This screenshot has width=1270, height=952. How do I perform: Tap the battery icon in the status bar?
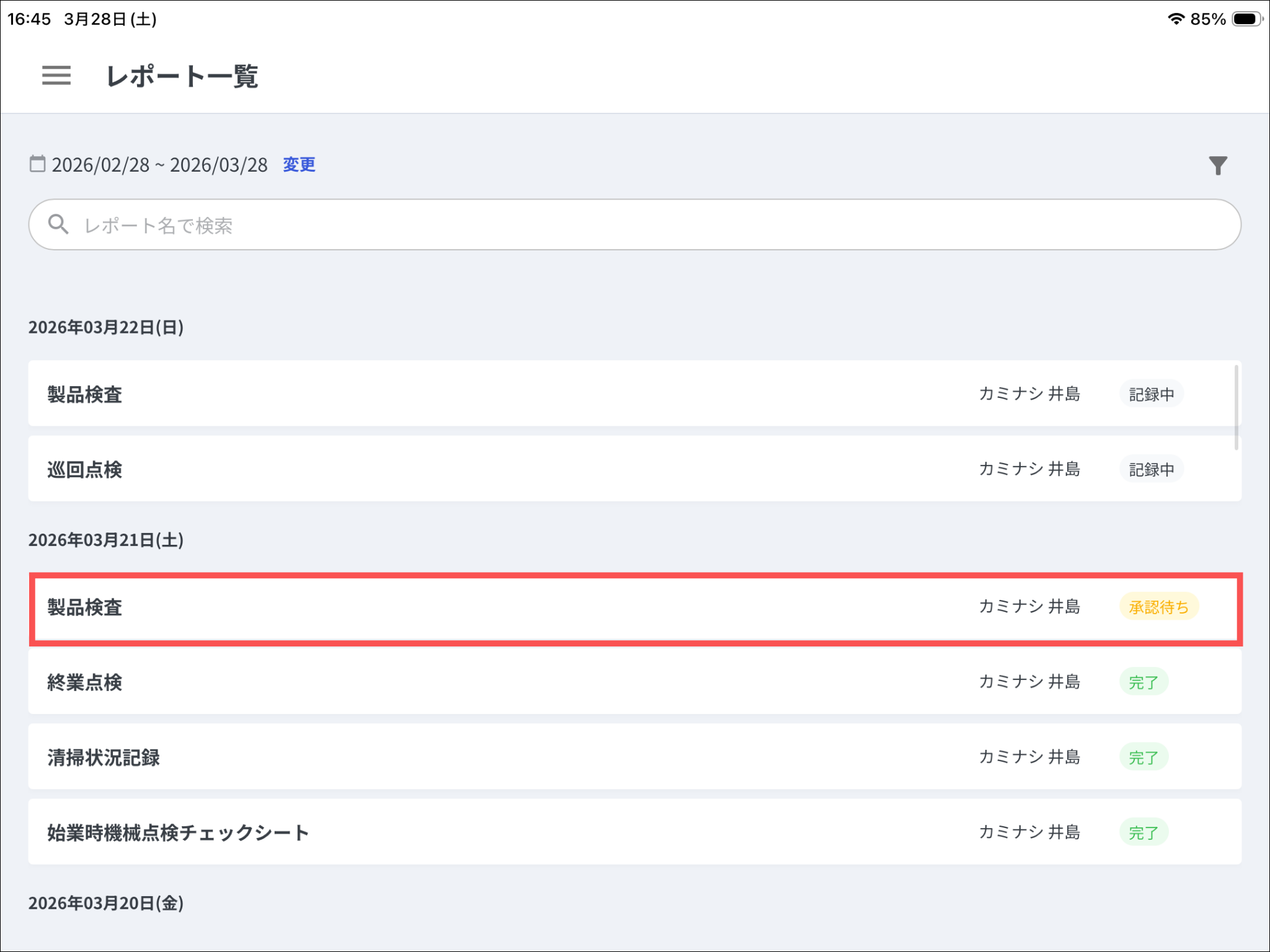1248,19
